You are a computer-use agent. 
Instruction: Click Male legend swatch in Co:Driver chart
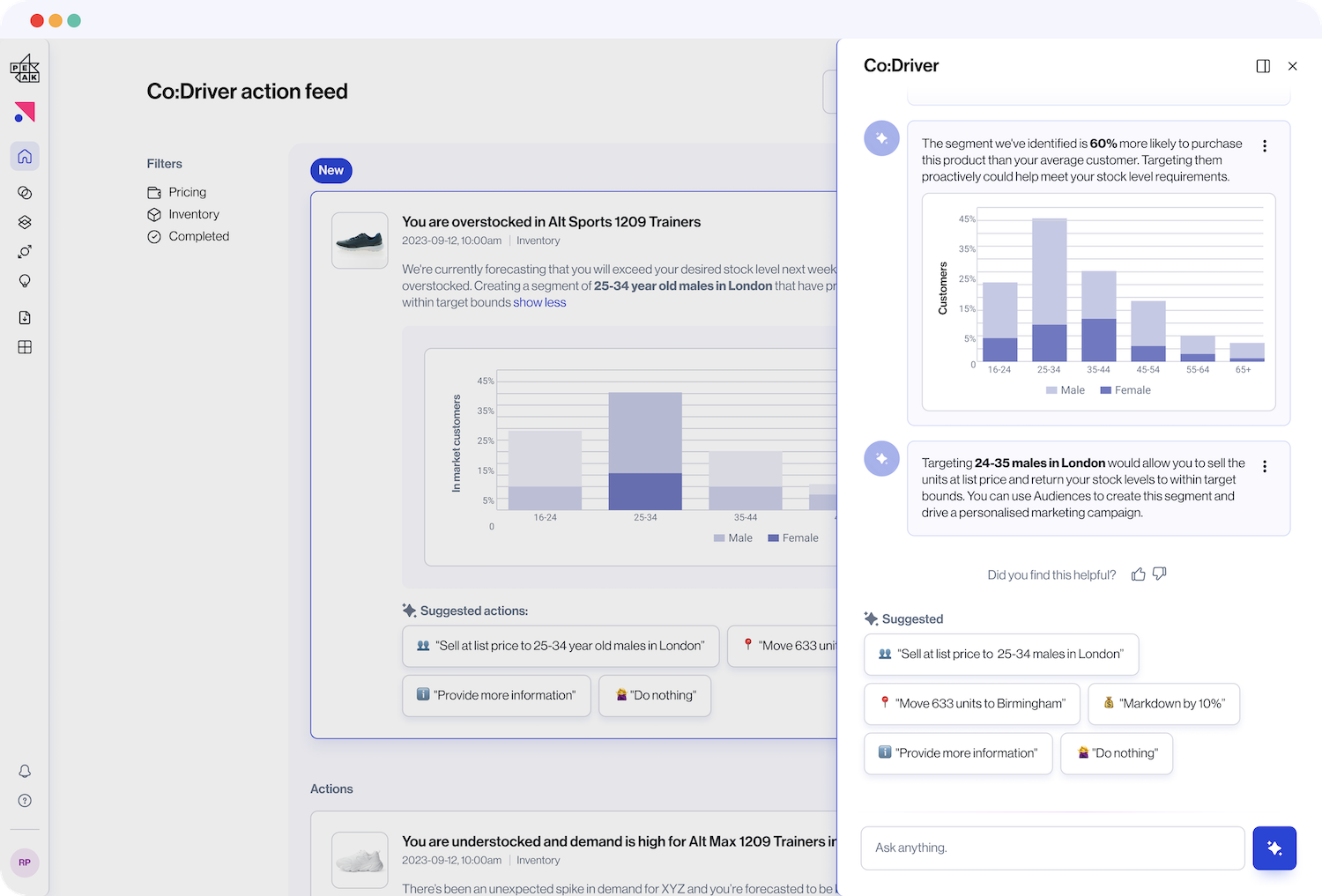(1051, 390)
